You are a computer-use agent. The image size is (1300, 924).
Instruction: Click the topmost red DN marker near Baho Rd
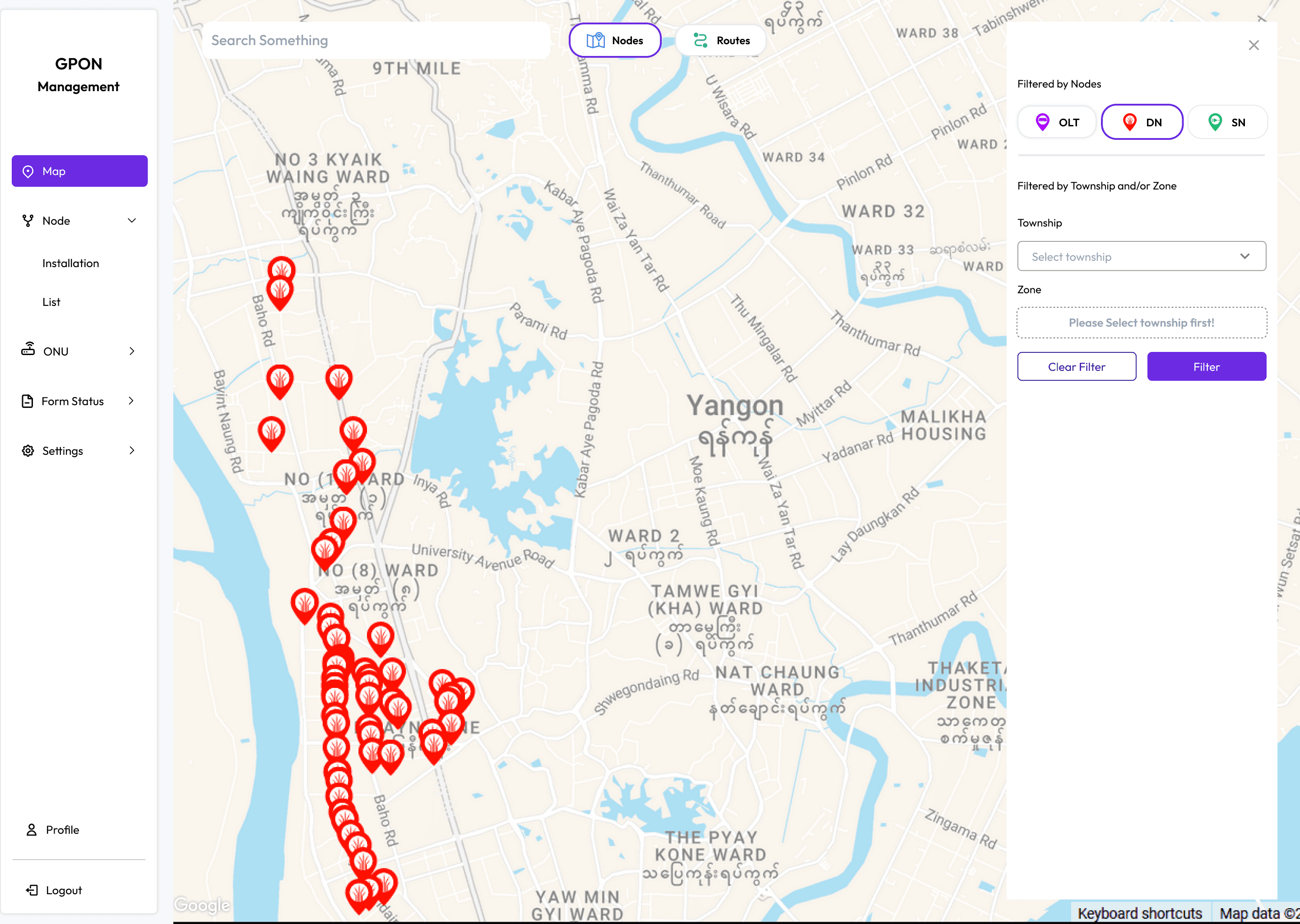pos(281,269)
